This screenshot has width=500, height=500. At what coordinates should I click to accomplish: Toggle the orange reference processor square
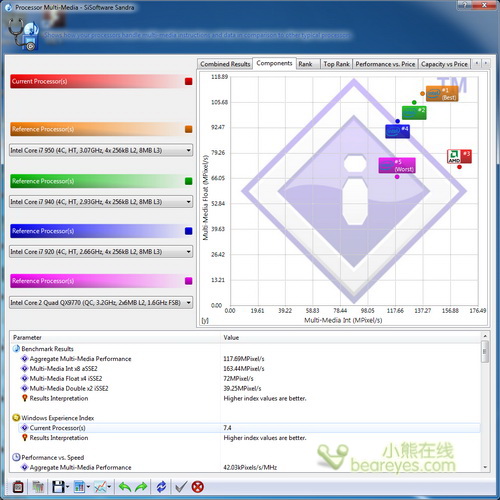click(189, 129)
